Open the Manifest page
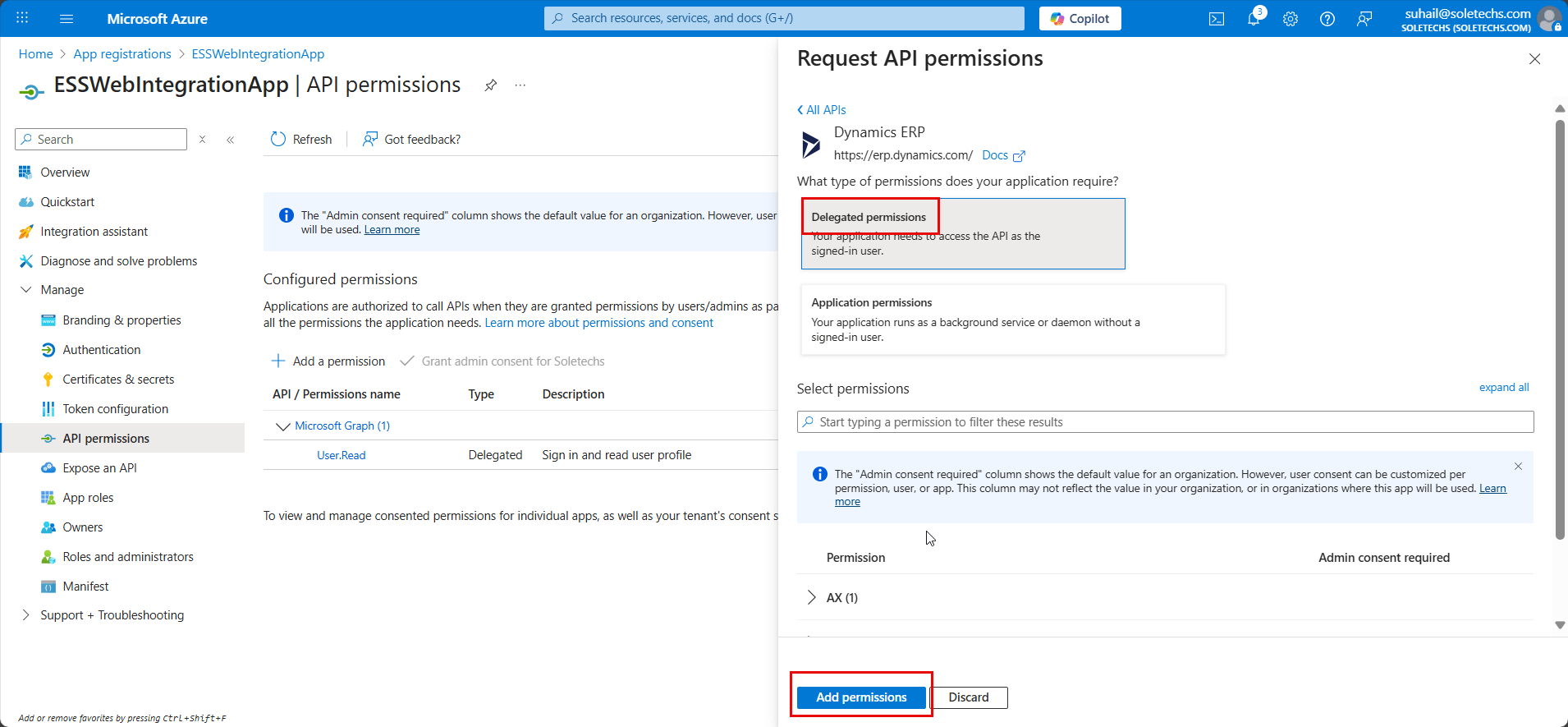Screen dimensions: 1568x727 click(85, 587)
